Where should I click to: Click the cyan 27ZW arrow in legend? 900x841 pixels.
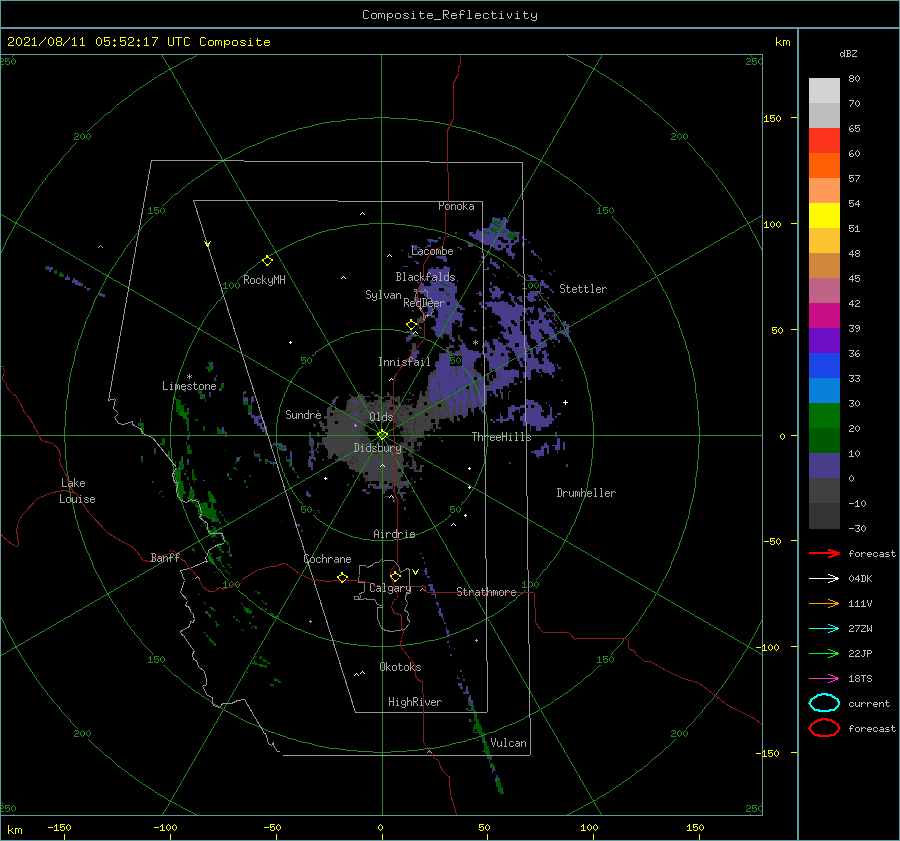[x=824, y=629]
